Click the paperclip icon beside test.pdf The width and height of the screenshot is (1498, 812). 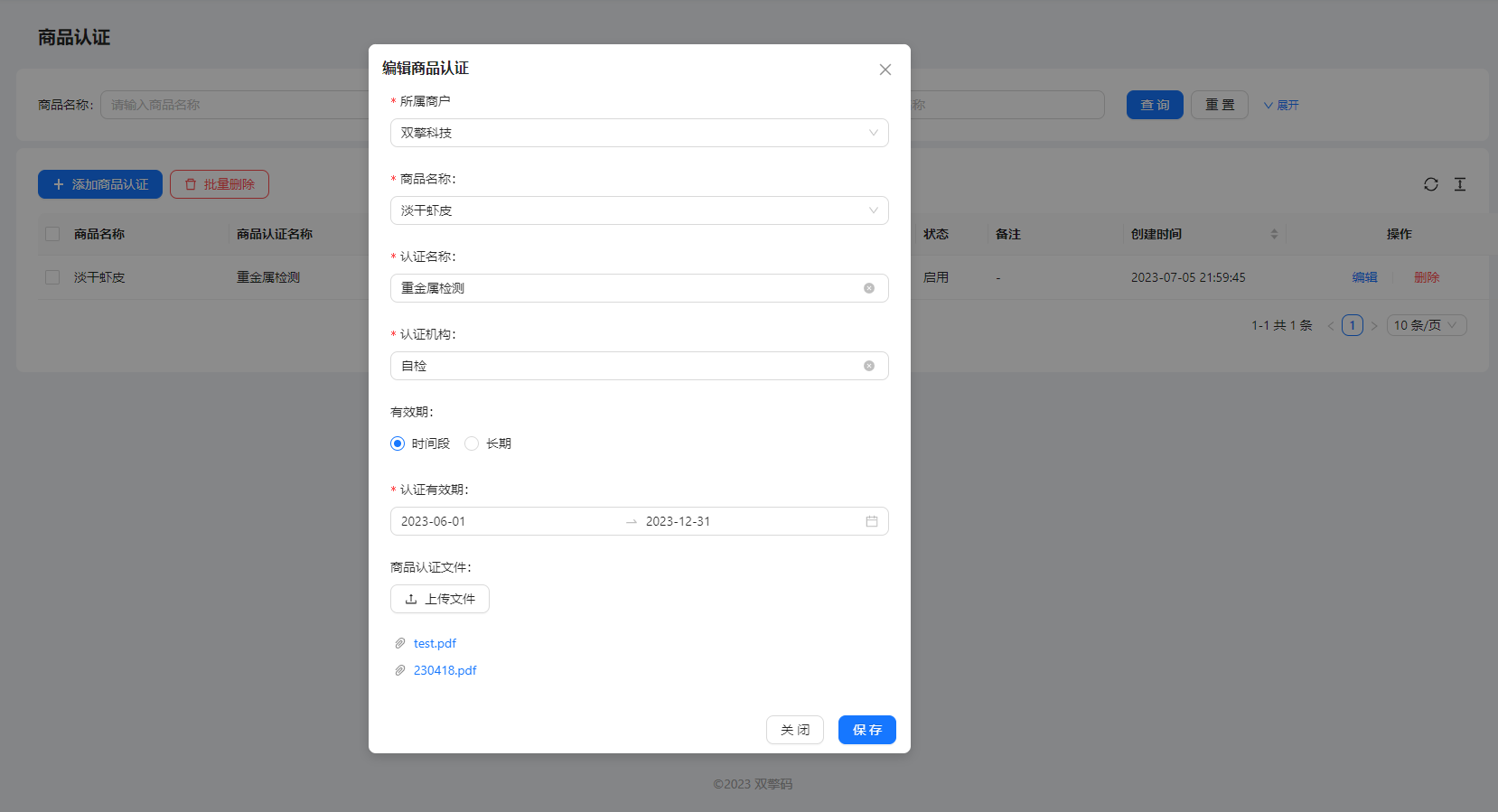(400, 643)
